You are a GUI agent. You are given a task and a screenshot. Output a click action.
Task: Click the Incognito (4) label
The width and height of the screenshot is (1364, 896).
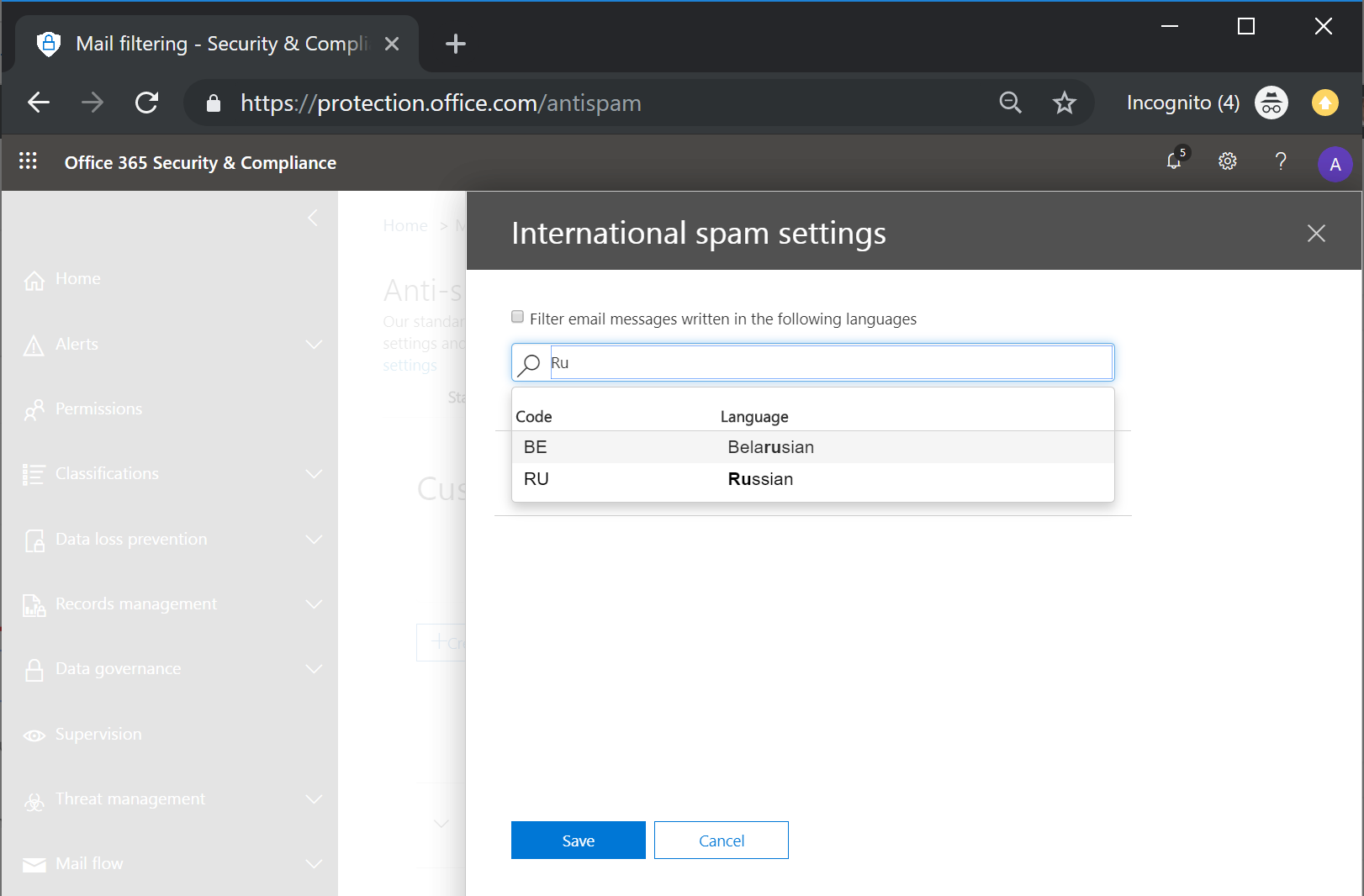[x=1183, y=103]
